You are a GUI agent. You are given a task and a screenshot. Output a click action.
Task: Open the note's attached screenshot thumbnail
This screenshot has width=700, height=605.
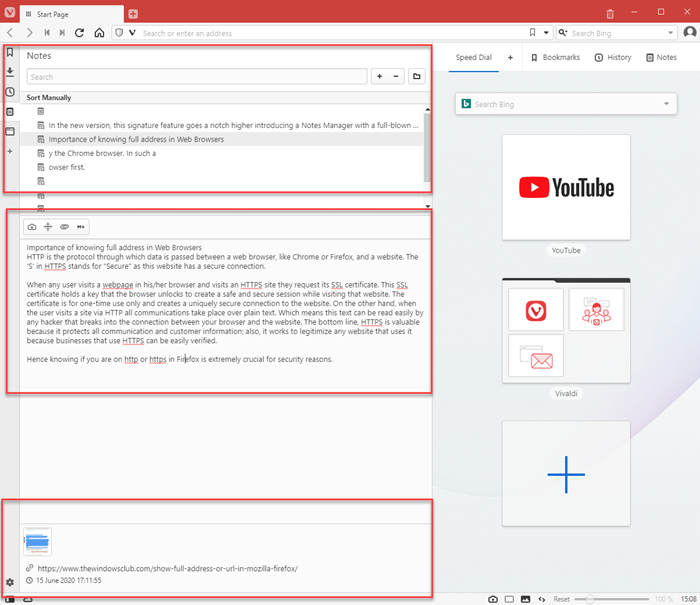coord(38,542)
